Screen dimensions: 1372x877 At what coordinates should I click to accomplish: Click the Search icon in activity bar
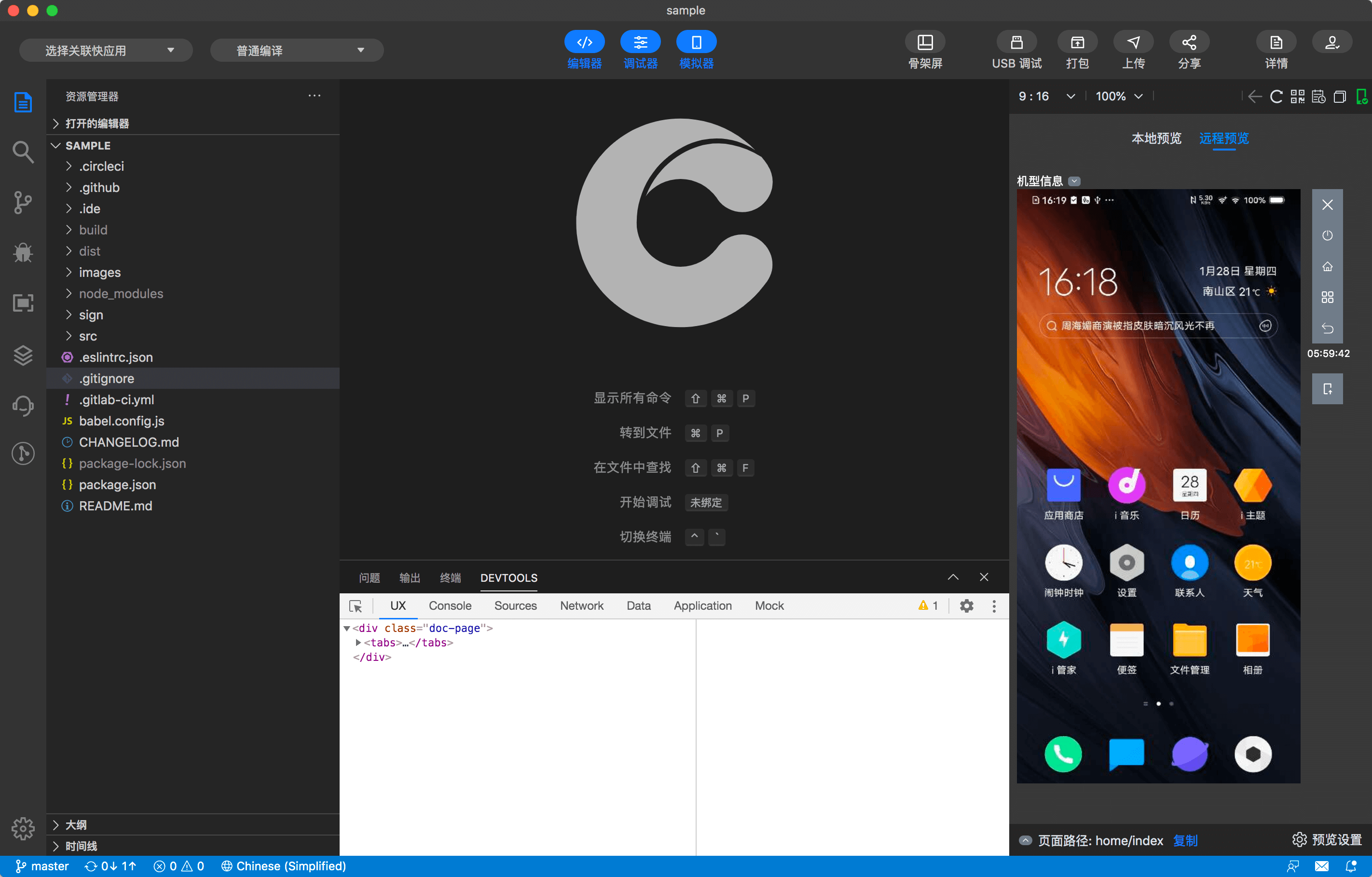coord(23,151)
